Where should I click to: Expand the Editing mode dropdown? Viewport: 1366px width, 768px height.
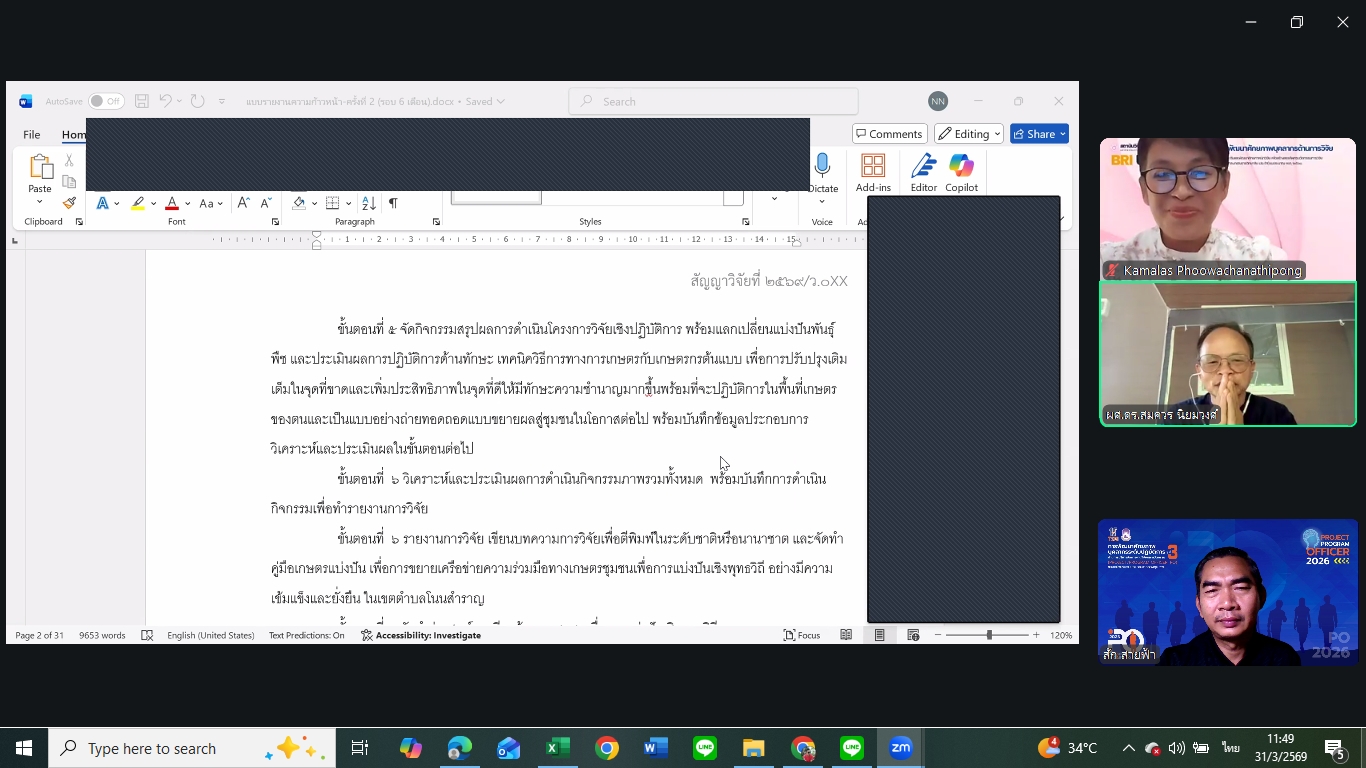(x=968, y=134)
